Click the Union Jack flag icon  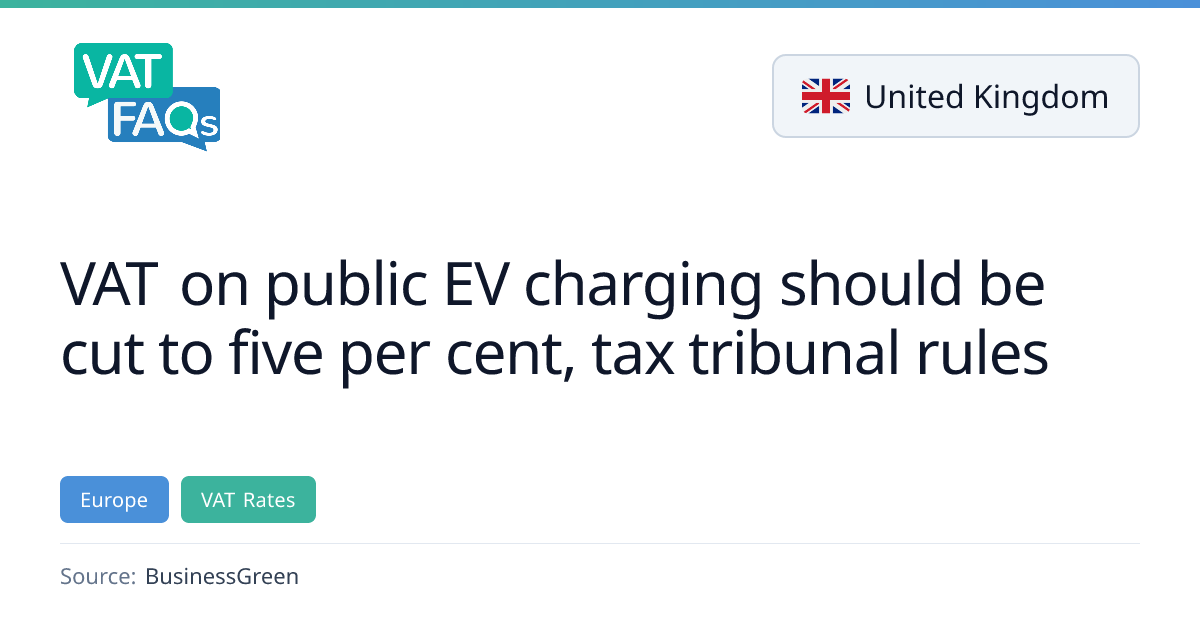[x=825, y=96]
